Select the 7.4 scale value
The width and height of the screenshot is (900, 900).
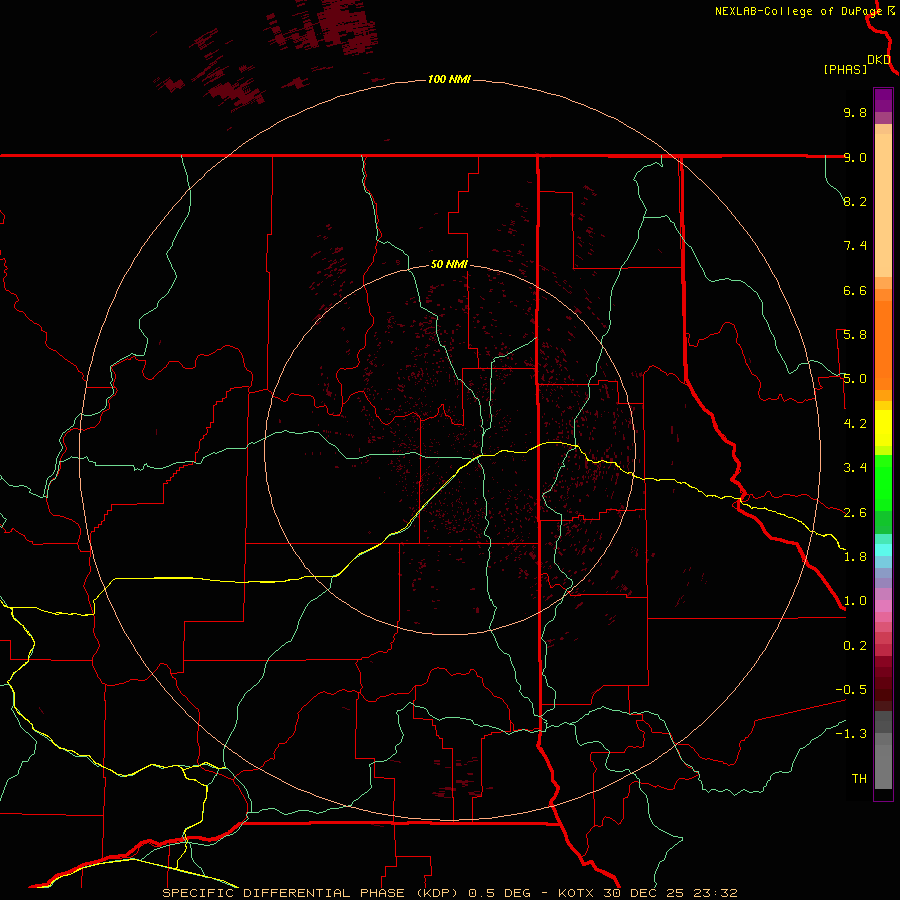(x=855, y=246)
